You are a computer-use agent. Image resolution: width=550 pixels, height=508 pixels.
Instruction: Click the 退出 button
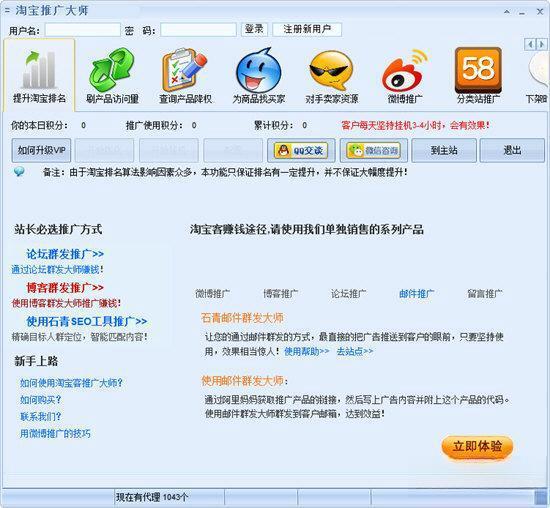pyautogui.click(x=512, y=151)
